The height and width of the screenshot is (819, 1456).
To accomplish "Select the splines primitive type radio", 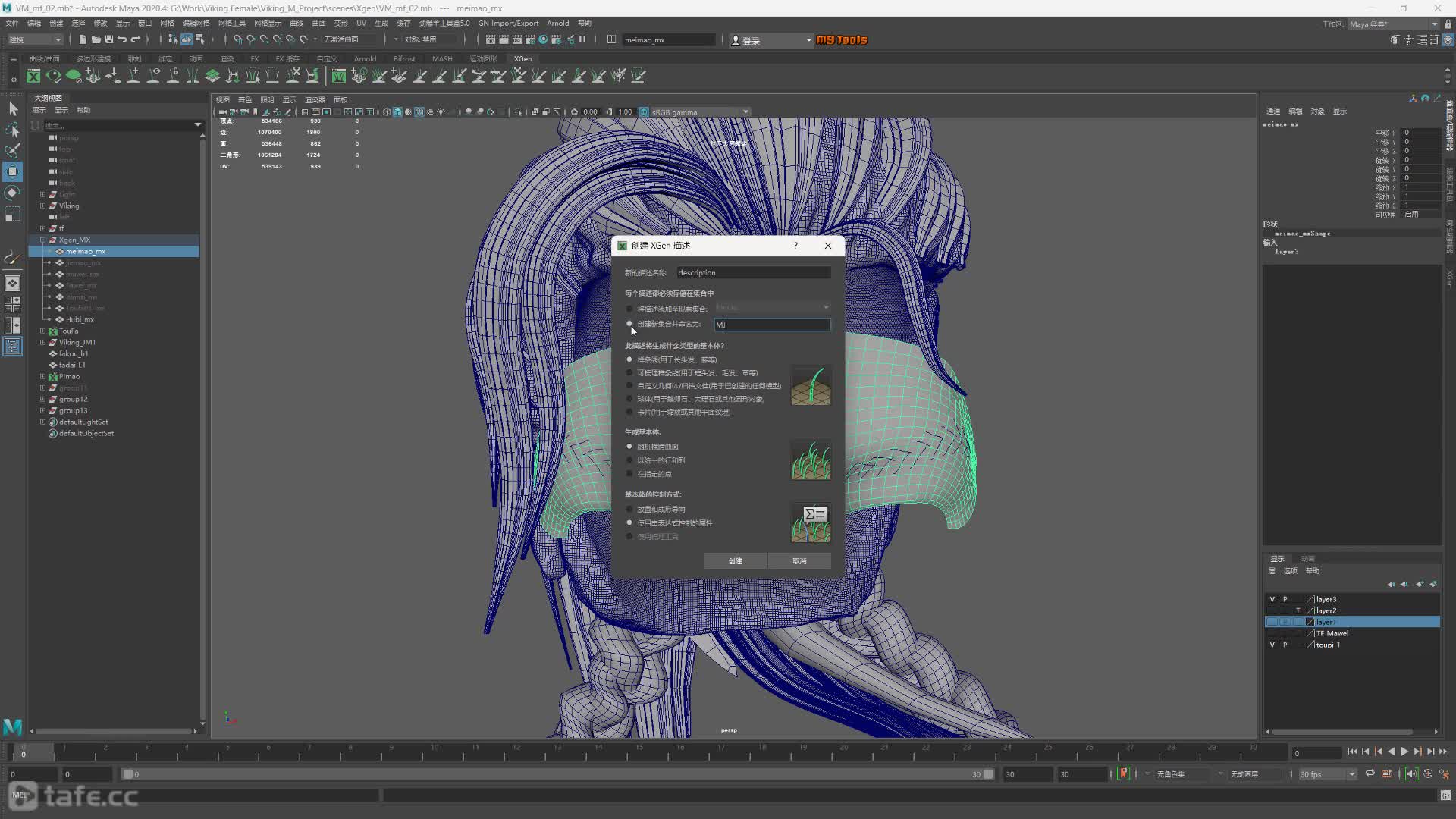I will coord(629,359).
